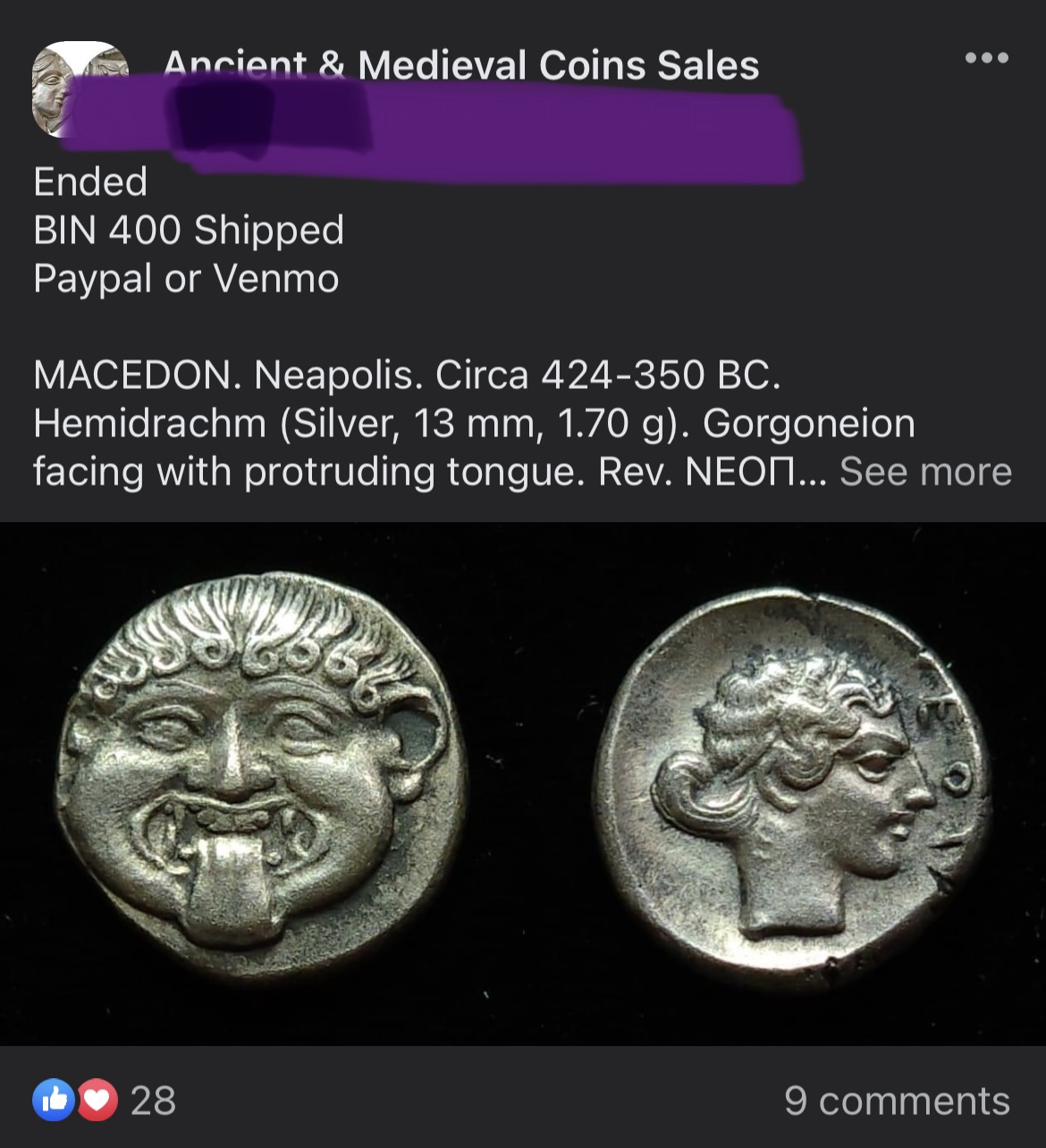This screenshot has height=1148, width=1046.
Task: Tap the MACEDON. Neapolis description line
Action: pos(407,375)
